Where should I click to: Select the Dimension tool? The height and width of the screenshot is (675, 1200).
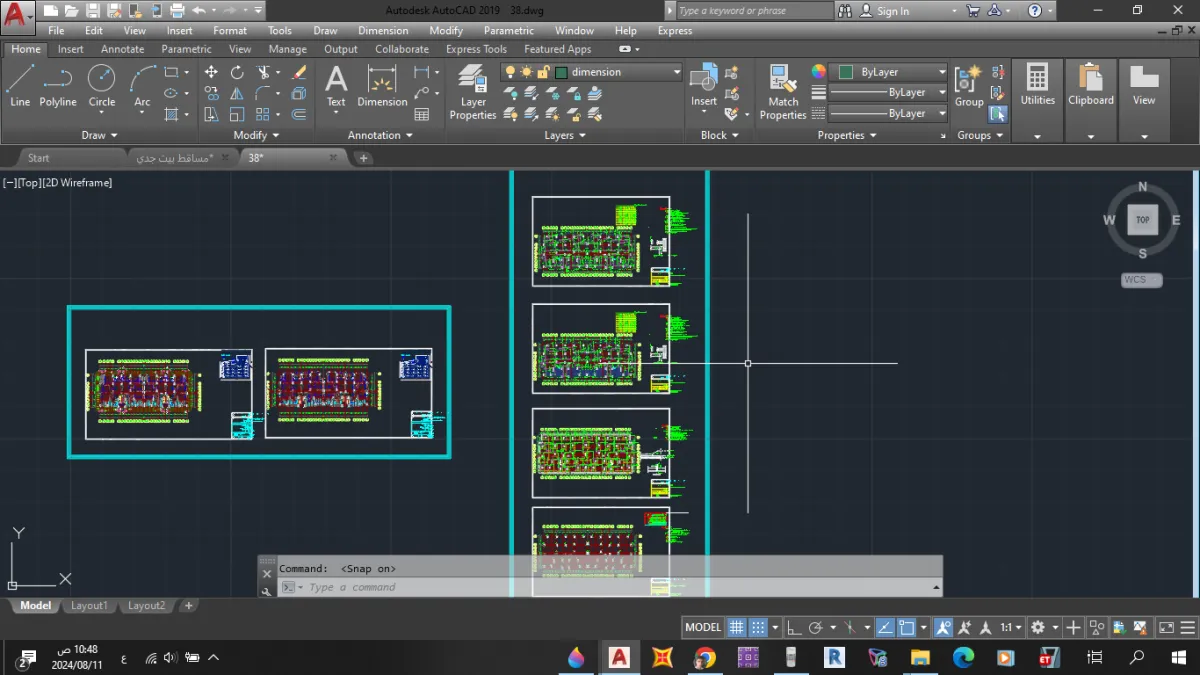click(x=381, y=85)
